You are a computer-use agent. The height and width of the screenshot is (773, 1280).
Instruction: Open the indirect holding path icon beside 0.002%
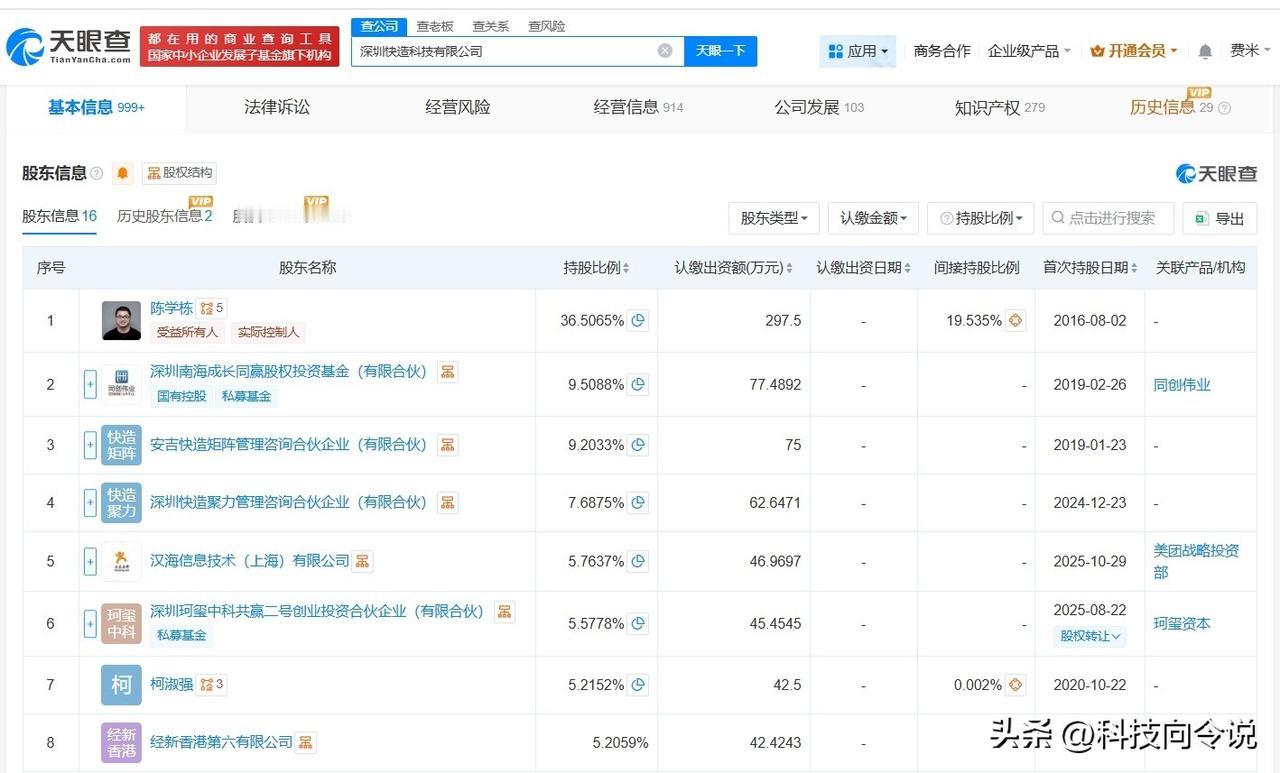(1016, 685)
